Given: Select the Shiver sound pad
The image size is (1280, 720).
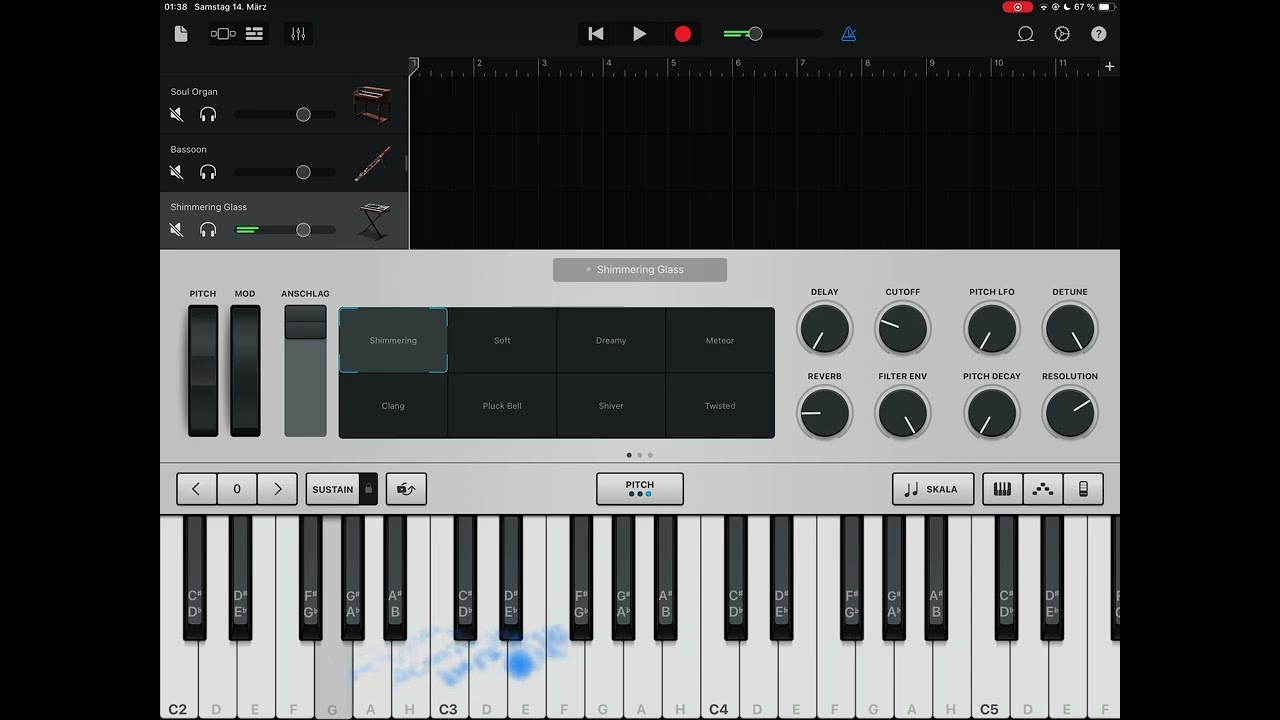Looking at the screenshot, I should 611,406.
